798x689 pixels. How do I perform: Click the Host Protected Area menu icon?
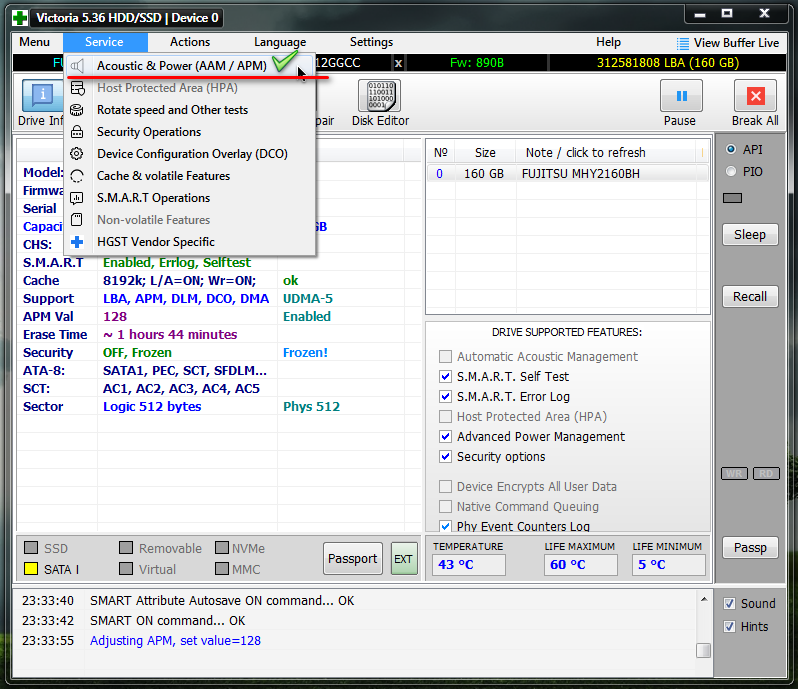[77, 88]
